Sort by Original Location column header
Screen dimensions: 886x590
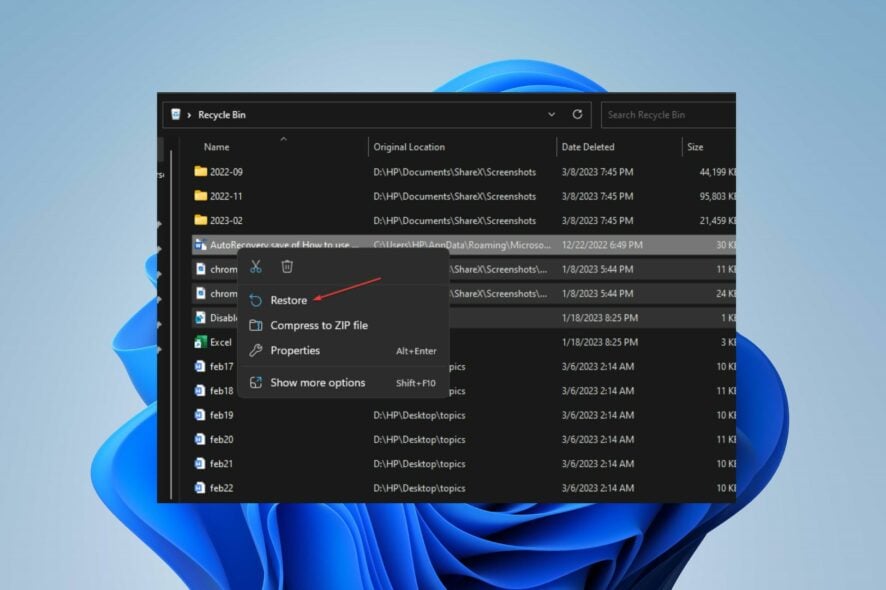(409, 147)
